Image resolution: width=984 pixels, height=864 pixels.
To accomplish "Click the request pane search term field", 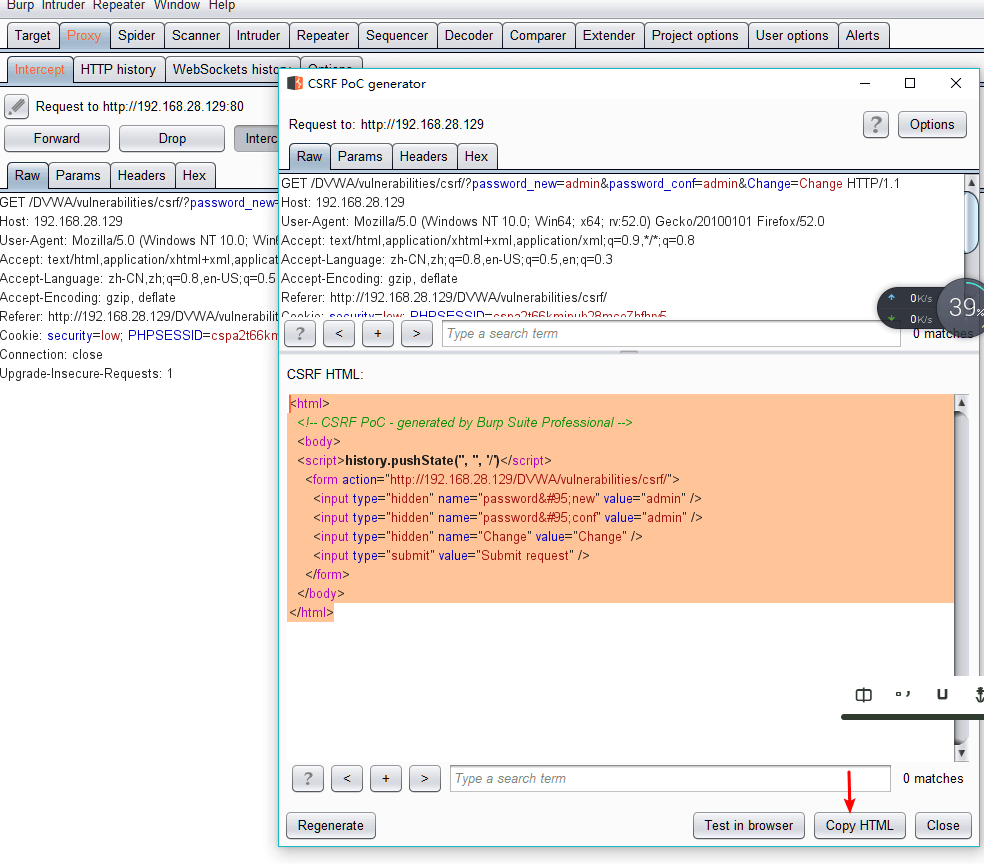I will pyautogui.click(x=671, y=334).
